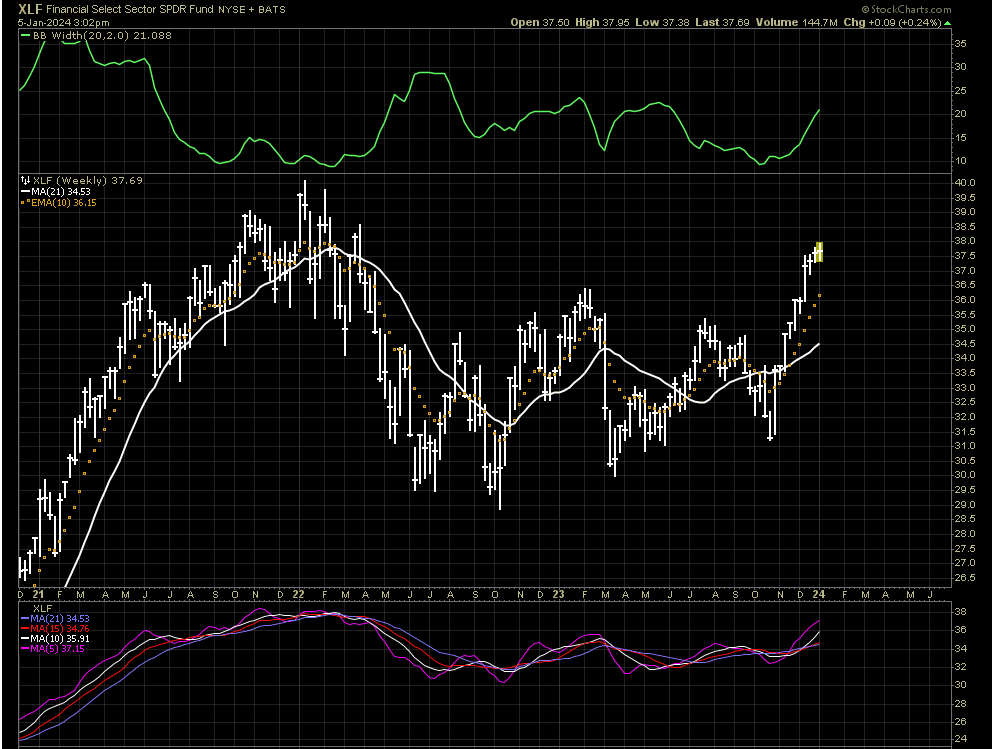Click the 10 label on BB Width axis
The image size is (992, 749).
tap(960, 161)
